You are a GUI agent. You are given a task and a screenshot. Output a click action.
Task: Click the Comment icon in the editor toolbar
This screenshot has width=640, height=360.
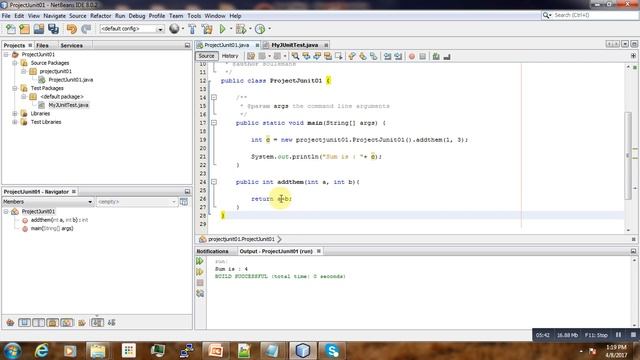436,56
